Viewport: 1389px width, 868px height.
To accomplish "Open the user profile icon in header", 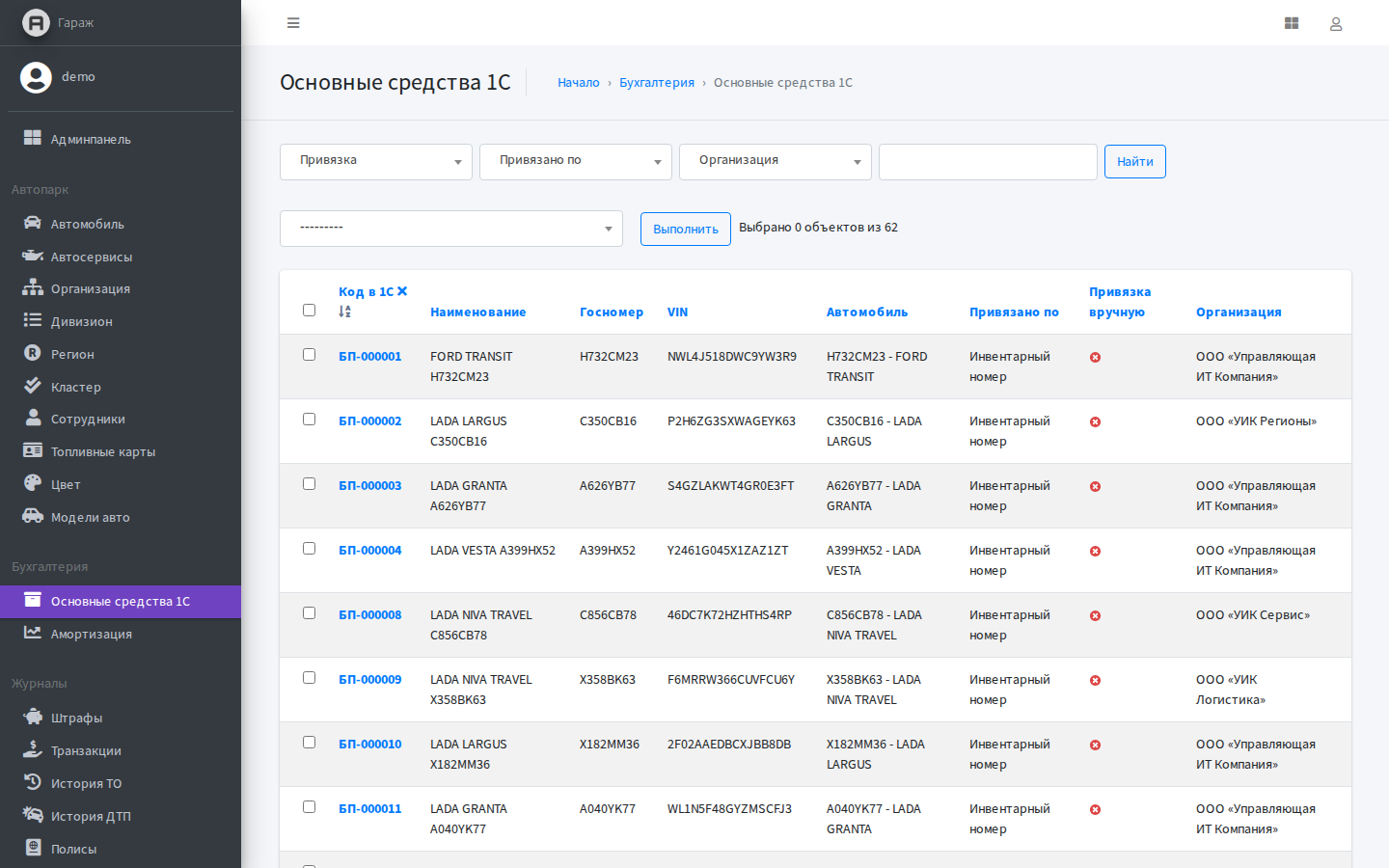I will coord(1336,24).
